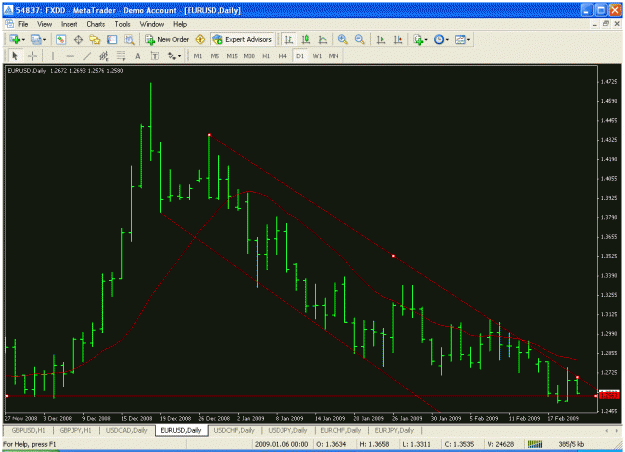This screenshot has width=625, height=452.
Task: Open the Insert menu
Action: (69, 24)
